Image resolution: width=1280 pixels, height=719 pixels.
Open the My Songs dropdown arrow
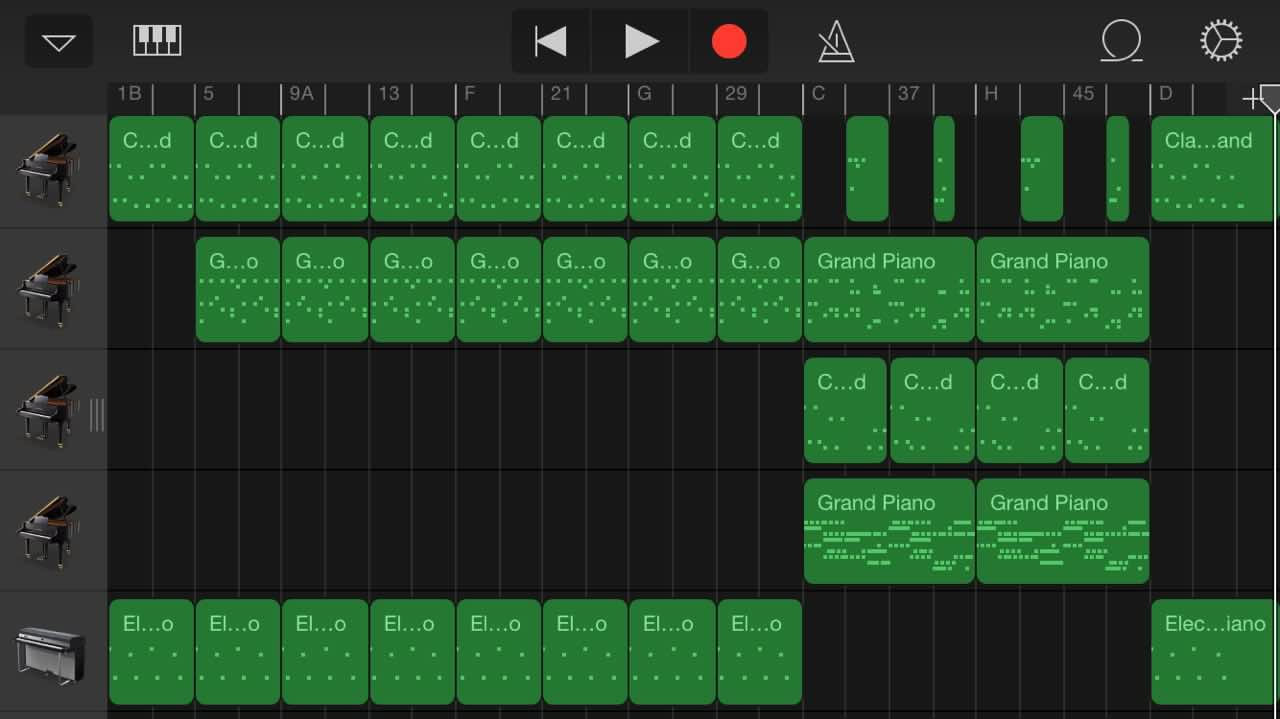click(59, 42)
